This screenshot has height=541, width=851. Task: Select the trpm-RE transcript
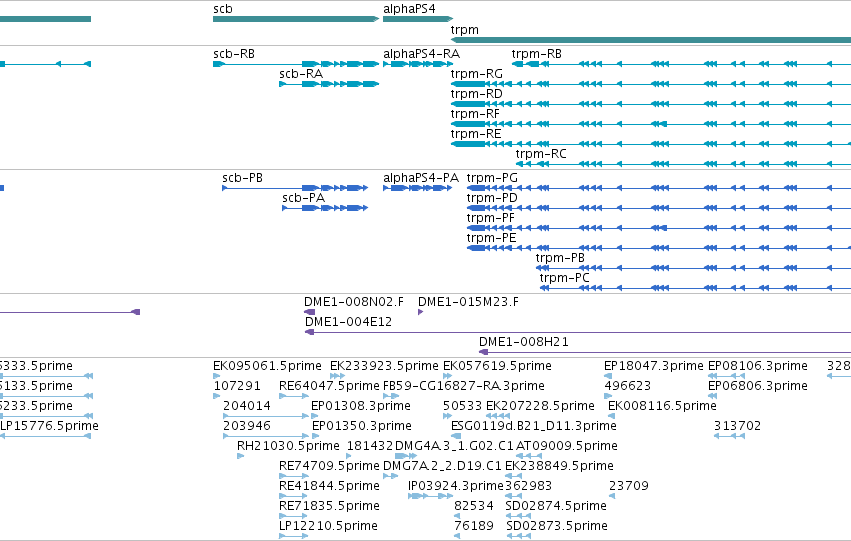(651, 144)
